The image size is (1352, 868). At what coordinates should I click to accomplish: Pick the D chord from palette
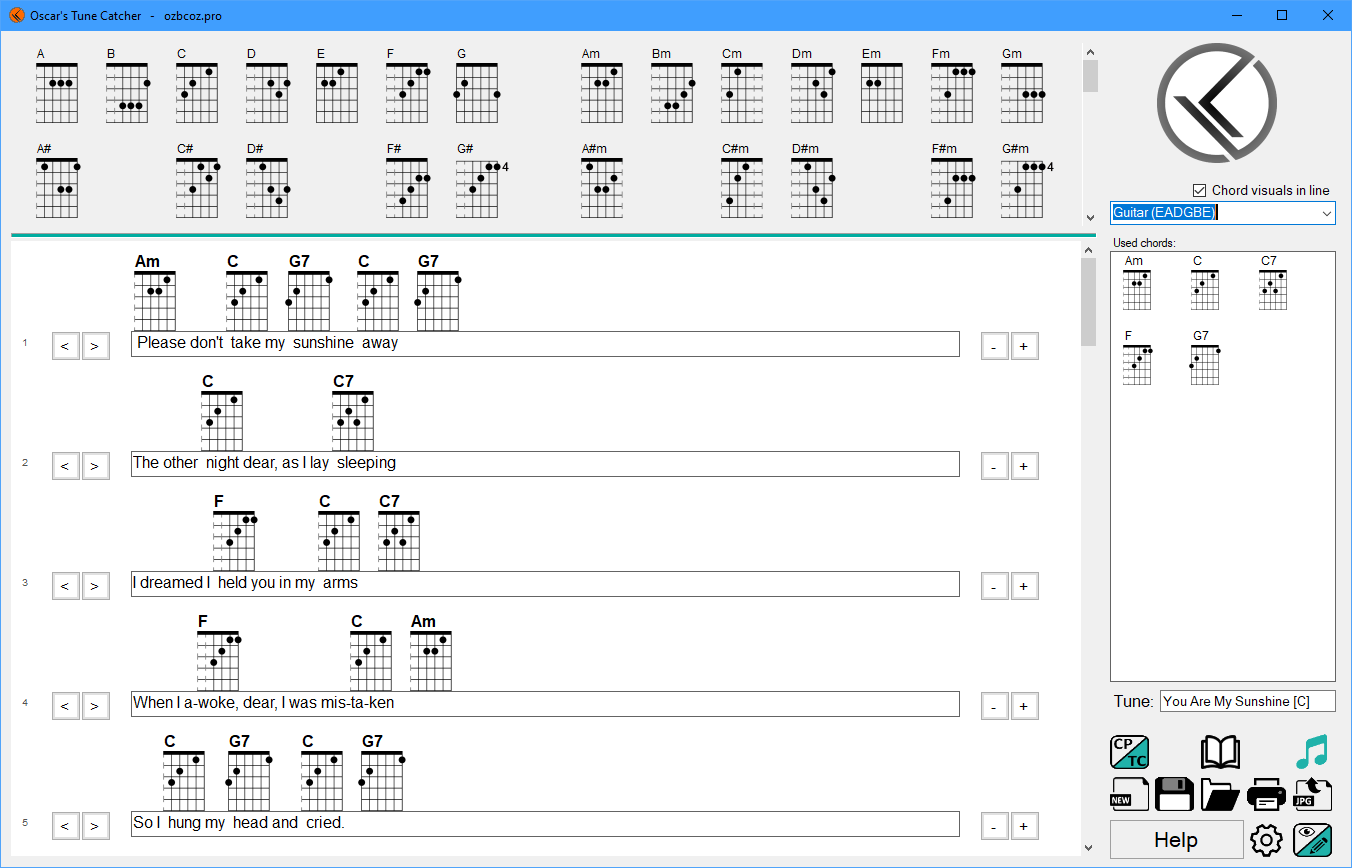[x=268, y=84]
